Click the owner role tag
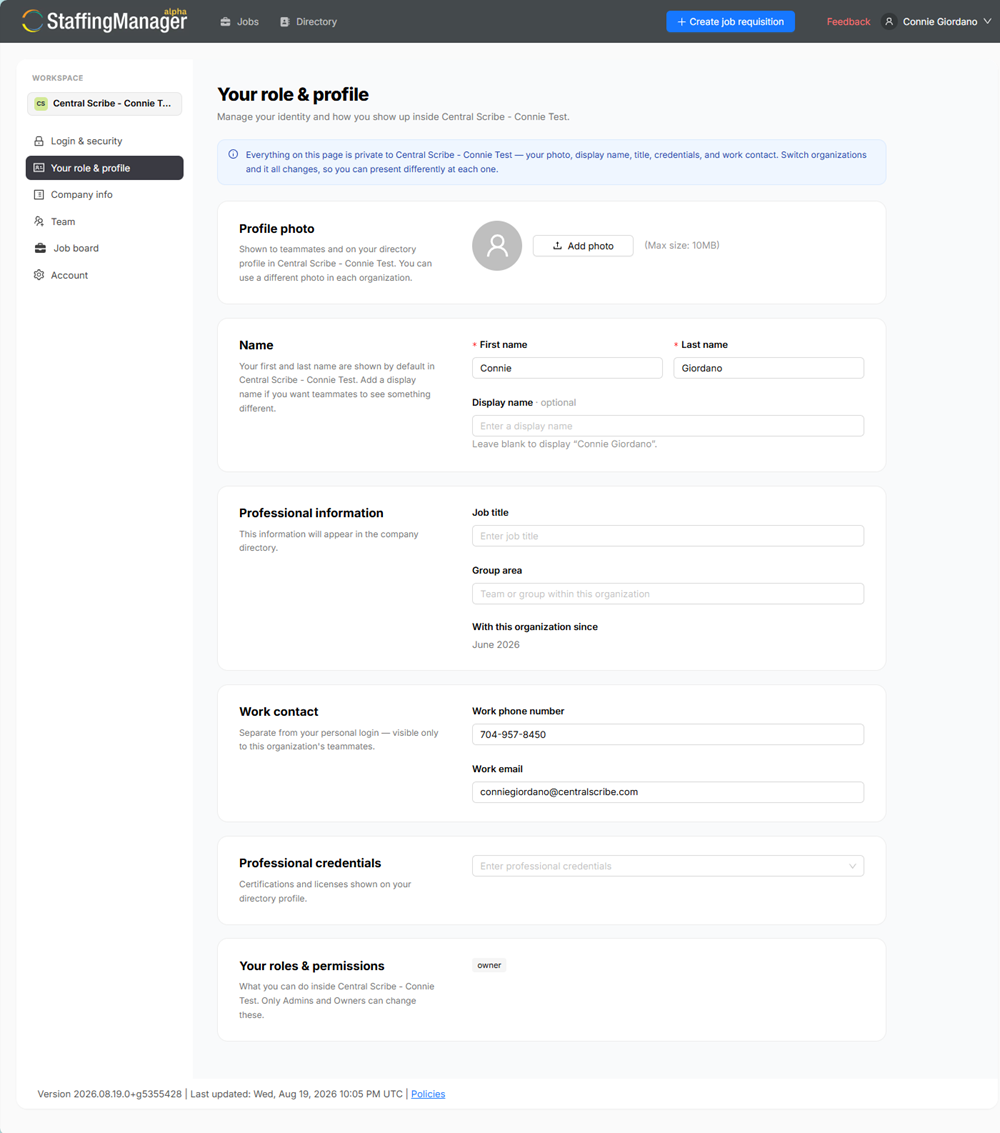Viewport: 1000px width, 1133px height. [x=489, y=965]
